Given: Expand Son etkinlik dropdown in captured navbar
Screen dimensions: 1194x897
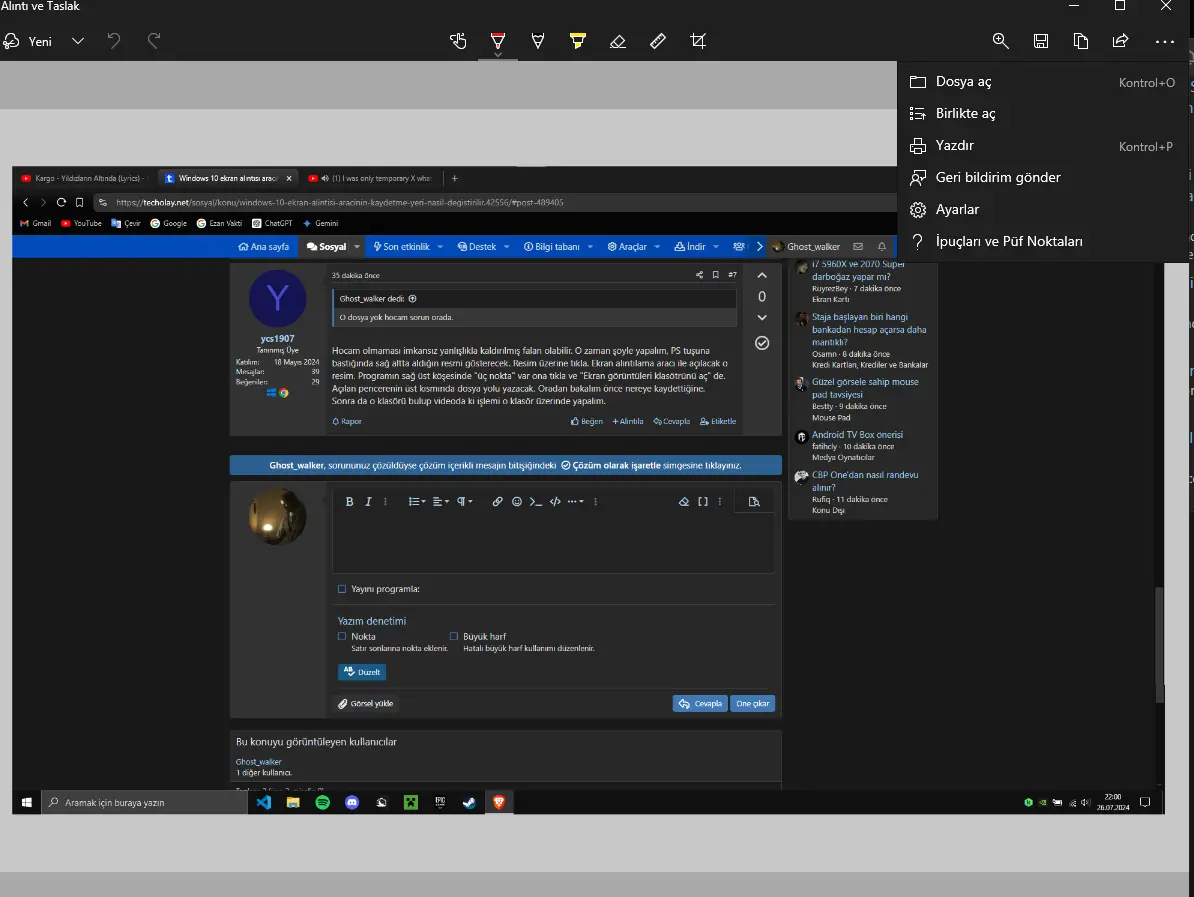Looking at the screenshot, I should point(440,247).
